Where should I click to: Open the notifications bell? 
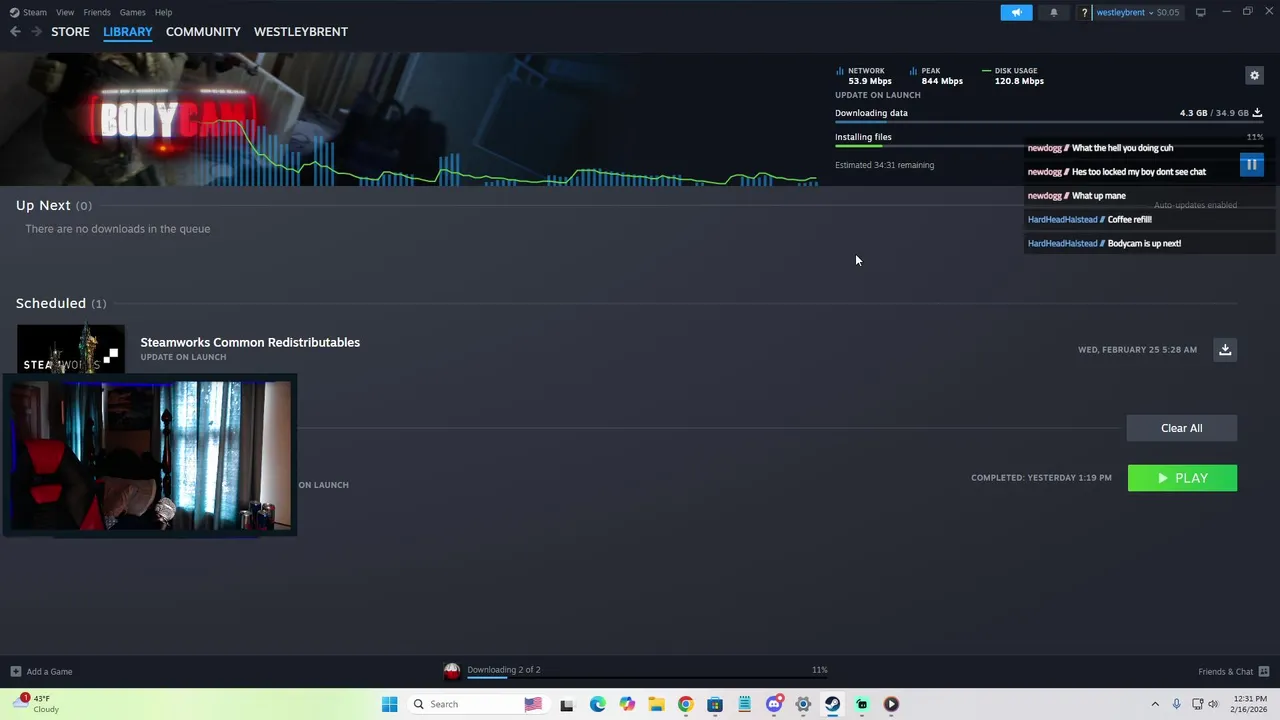pyautogui.click(x=1053, y=12)
